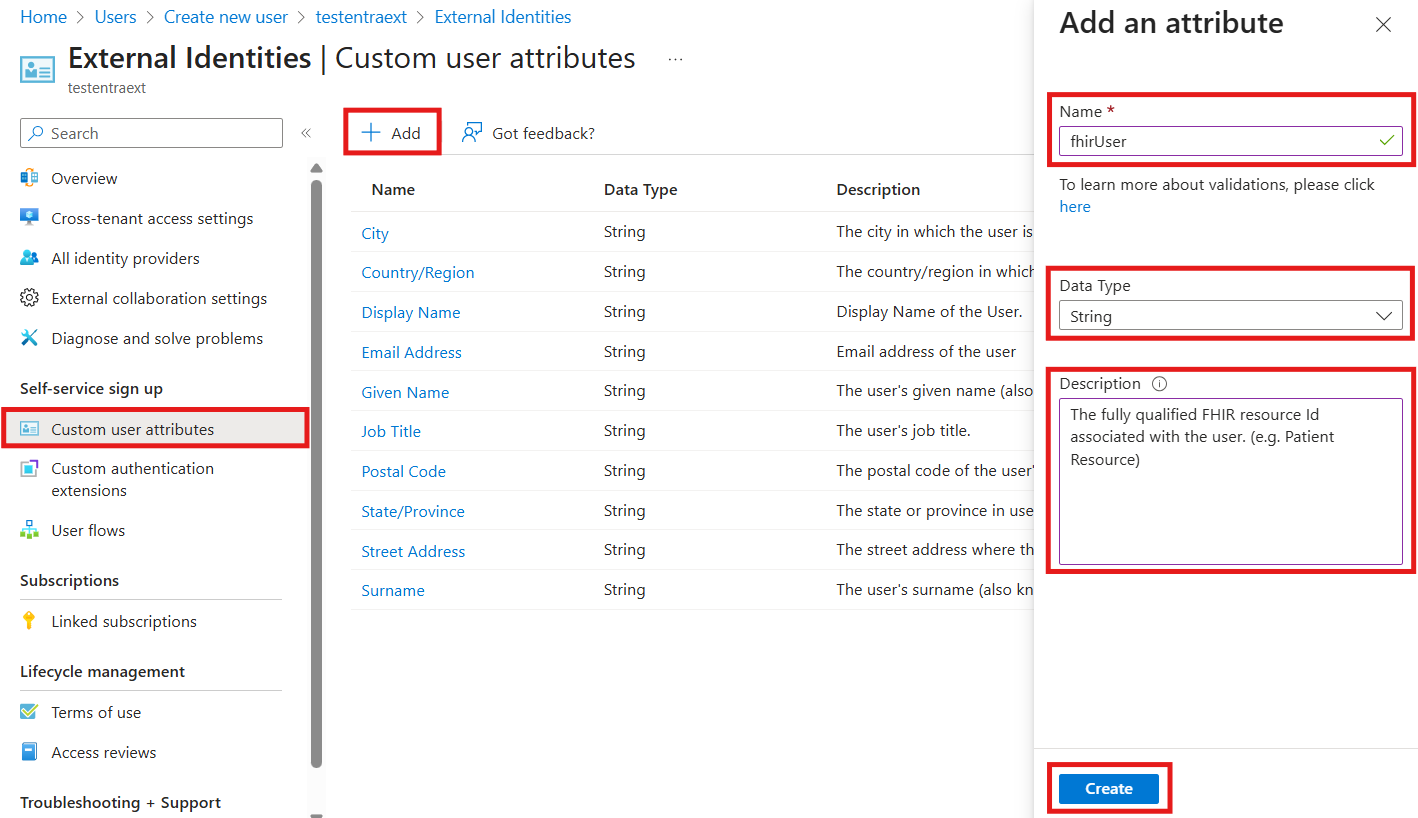
Task: Open the more options ellipsis menu
Action: point(675,58)
